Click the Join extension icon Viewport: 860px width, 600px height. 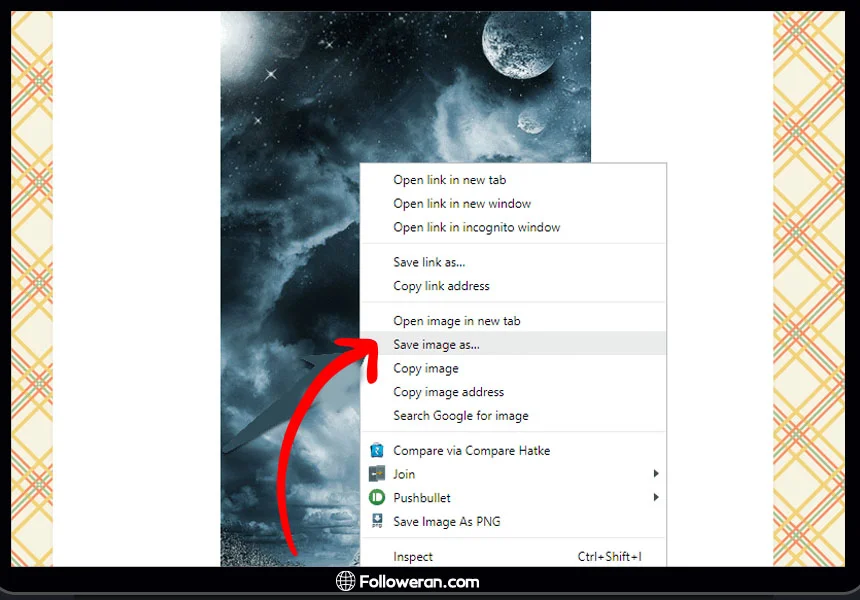pos(377,474)
